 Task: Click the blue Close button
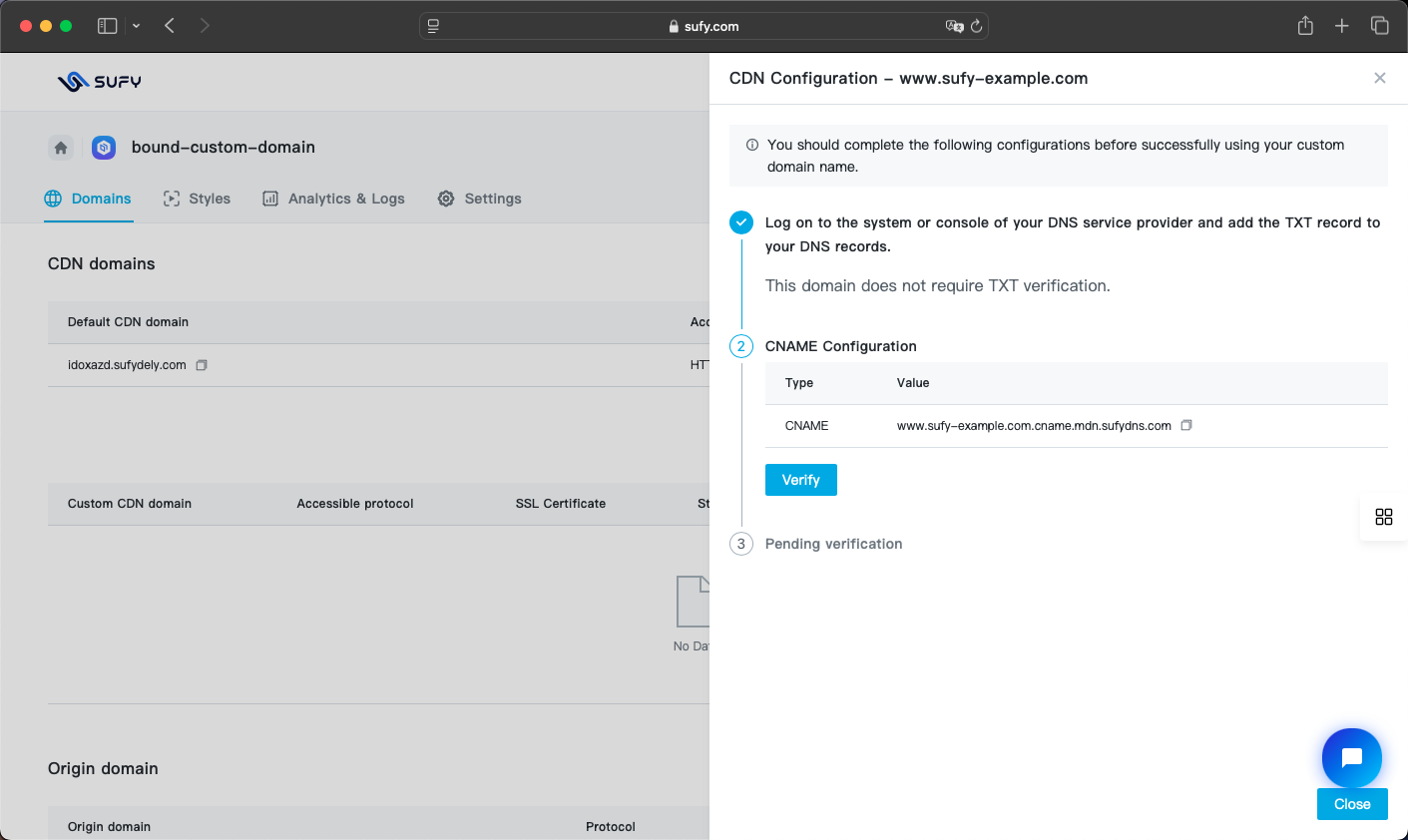click(1352, 804)
